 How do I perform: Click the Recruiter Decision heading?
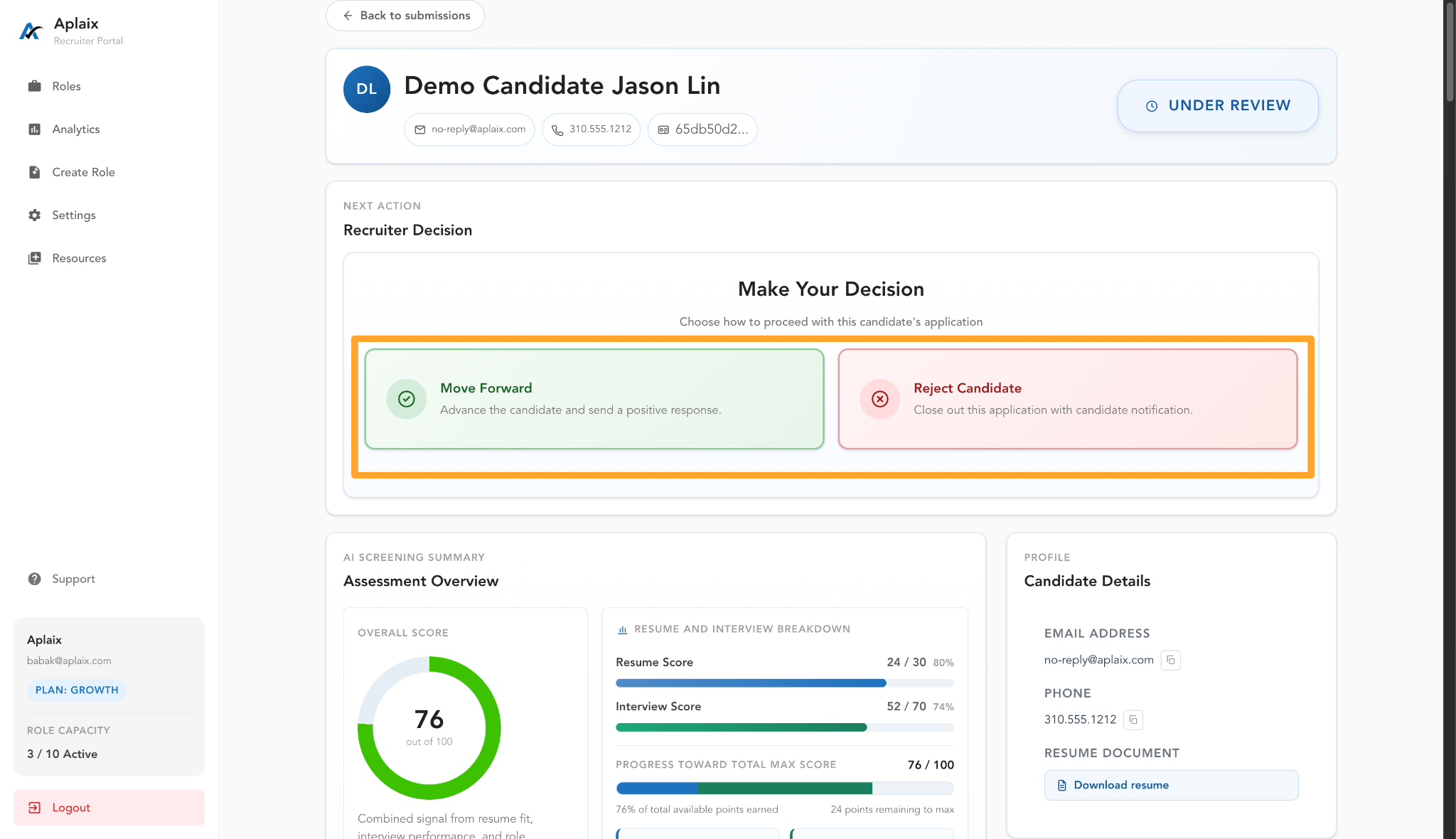(x=407, y=230)
